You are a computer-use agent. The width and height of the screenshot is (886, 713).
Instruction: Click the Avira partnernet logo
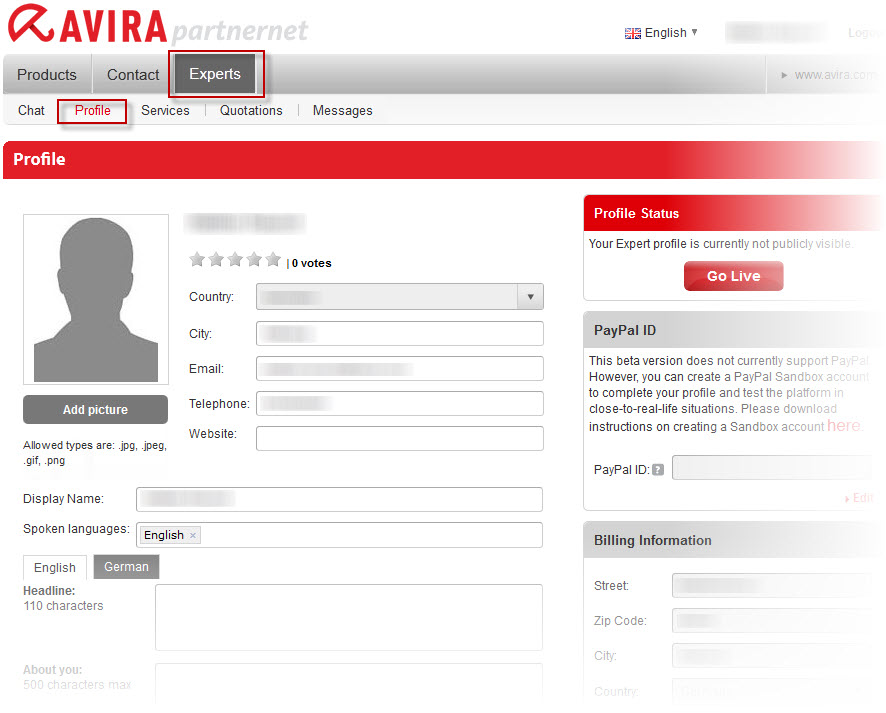158,25
